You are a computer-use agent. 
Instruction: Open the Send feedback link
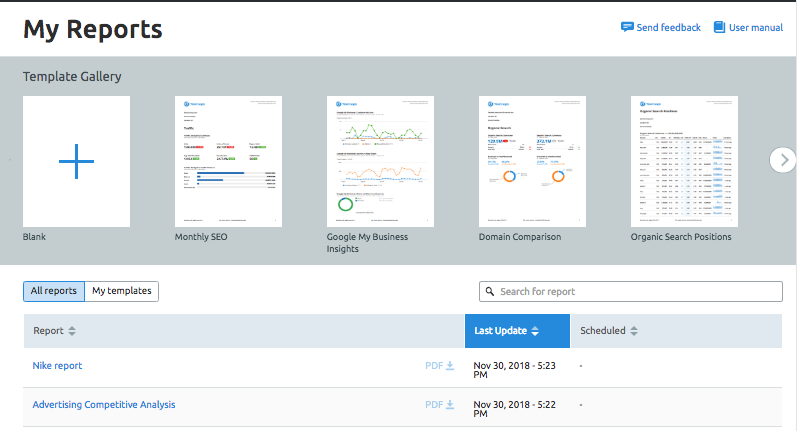[x=668, y=28]
